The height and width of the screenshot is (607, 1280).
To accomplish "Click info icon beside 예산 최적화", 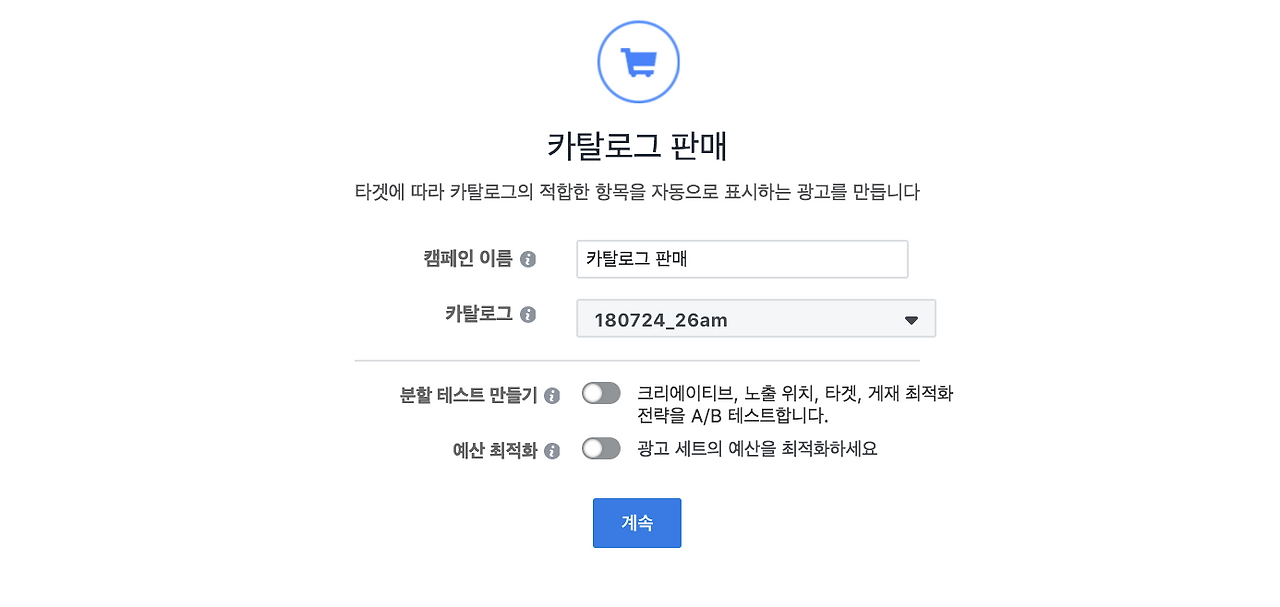I will [x=551, y=449].
